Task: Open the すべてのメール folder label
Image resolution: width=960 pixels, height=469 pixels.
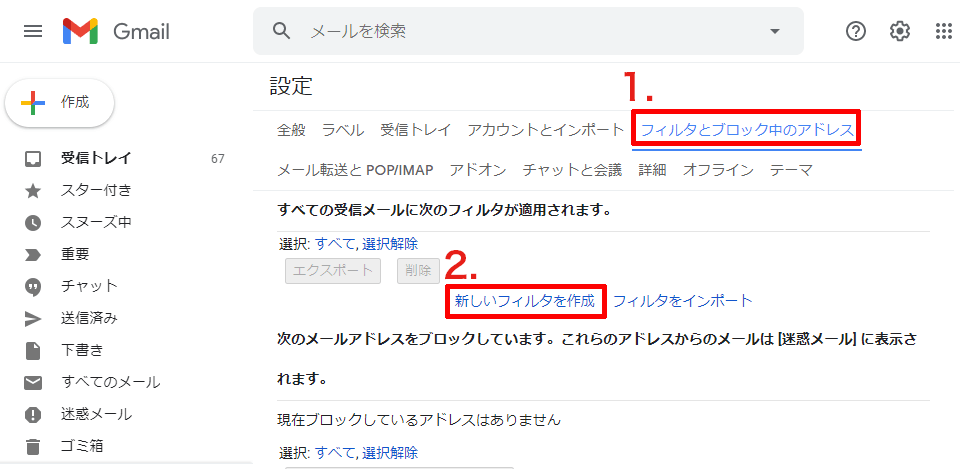Action: click(x=111, y=382)
